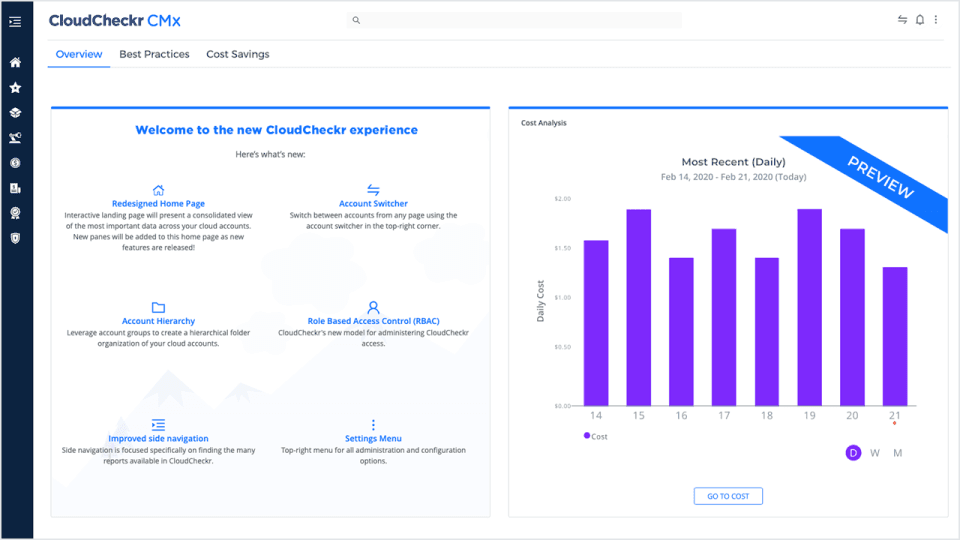Click the person icon above Role Based Access Control
The width and height of the screenshot is (960, 540).
tap(373, 307)
